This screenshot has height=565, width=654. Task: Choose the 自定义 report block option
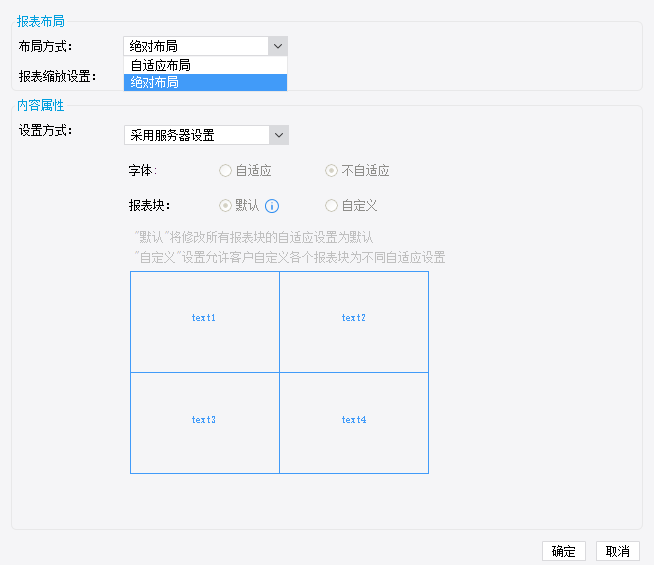(331, 206)
